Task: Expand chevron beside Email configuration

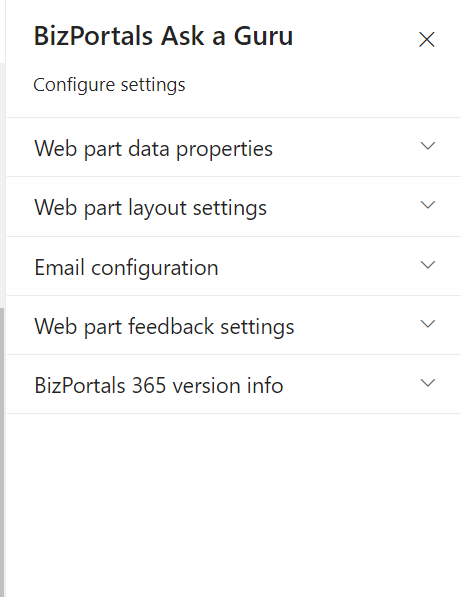Action: pos(428,265)
